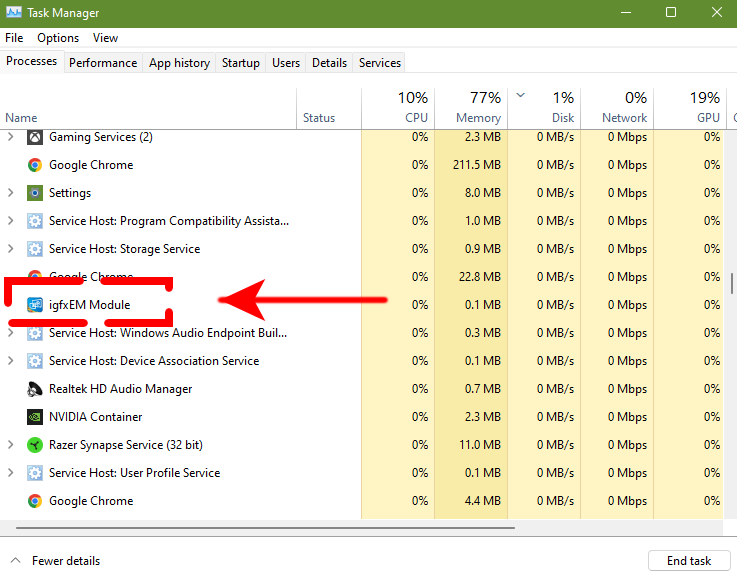Viewport: 737px width, 581px height.
Task: Click the vertical scrollbar thumb
Action: coord(731,283)
